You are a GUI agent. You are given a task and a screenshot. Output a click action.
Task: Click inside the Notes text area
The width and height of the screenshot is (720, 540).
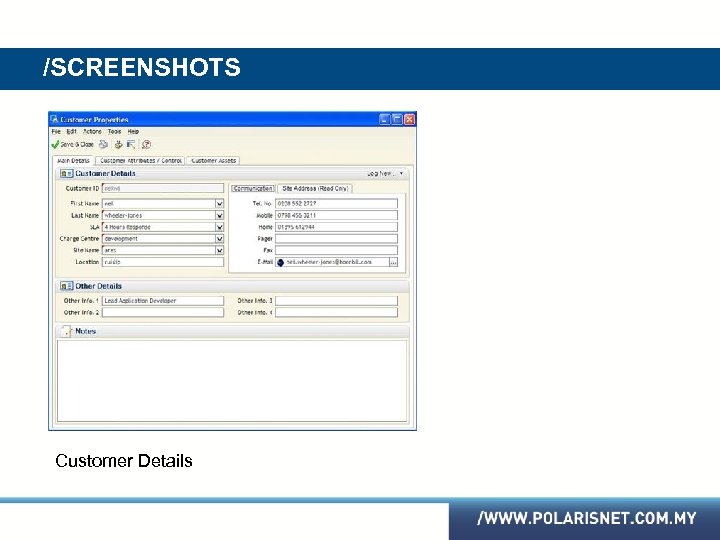coord(232,381)
